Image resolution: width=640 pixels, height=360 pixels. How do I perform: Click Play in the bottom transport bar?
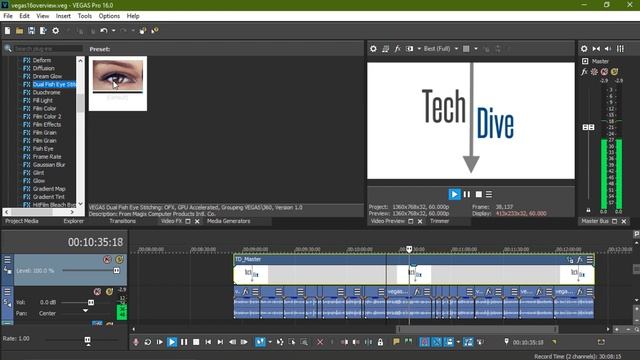click(172, 342)
